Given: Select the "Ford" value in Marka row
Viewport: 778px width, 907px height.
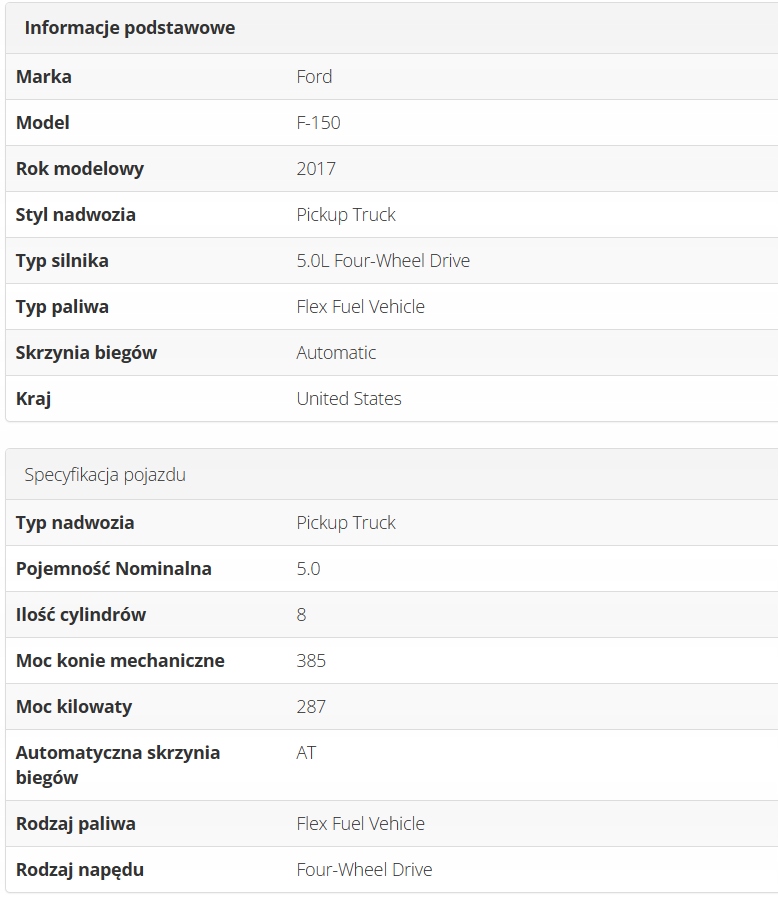Looking at the screenshot, I should click(314, 77).
